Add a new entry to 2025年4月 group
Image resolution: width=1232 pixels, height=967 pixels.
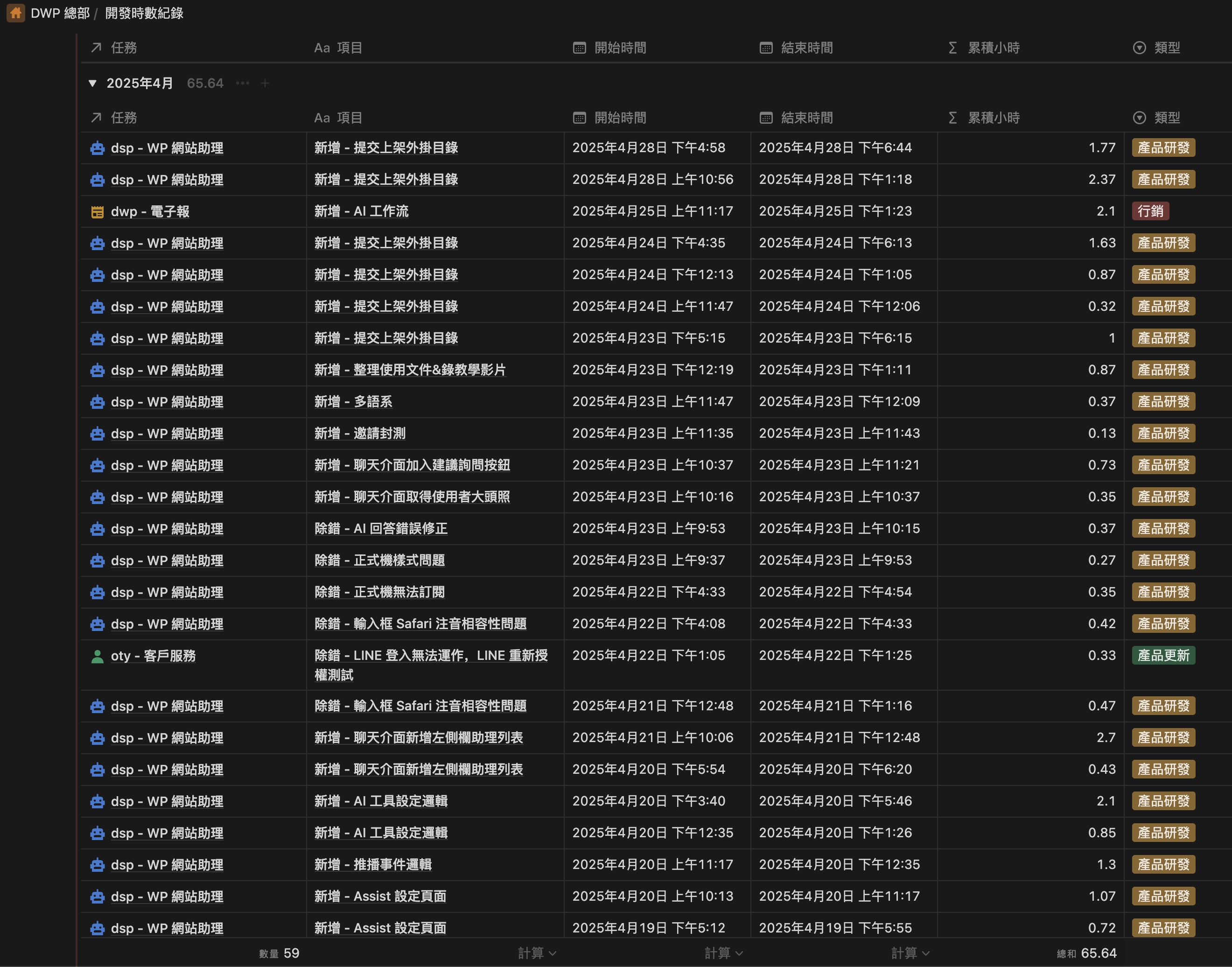point(265,83)
